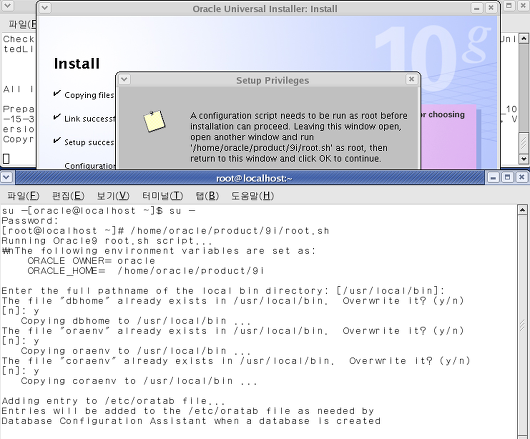Open the 파일 menu of the background terminal window
This screenshot has width=530, height=439.
22,24
